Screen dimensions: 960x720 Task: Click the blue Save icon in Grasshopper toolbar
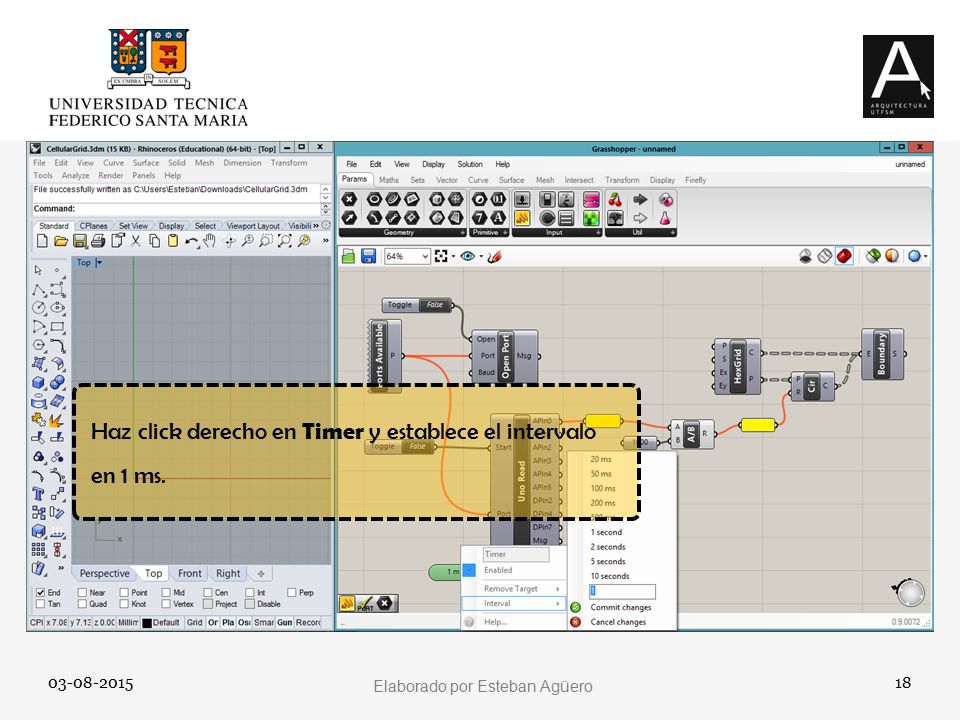368,256
